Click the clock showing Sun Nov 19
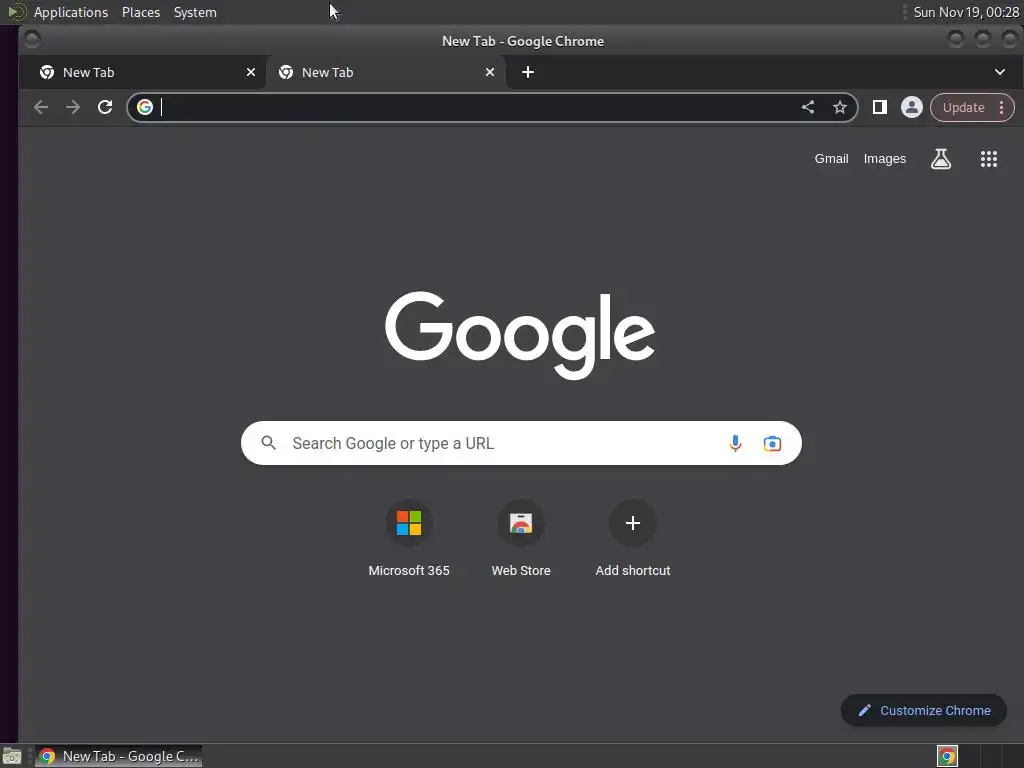The width and height of the screenshot is (1024, 768). coord(966,12)
